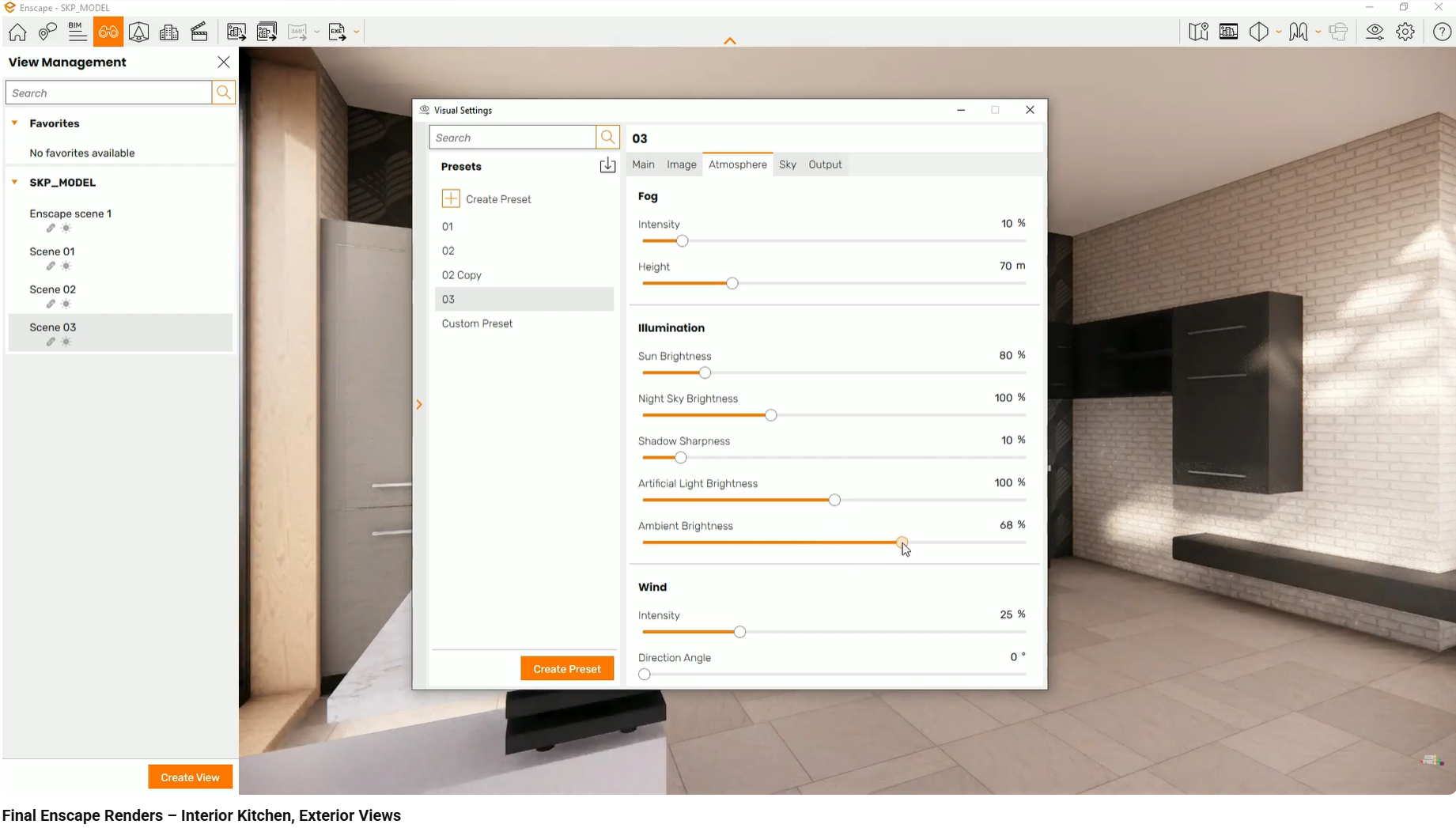Image resolution: width=1456 pixels, height=828 pixels.
Task: Open the export EXE dropdown arrow
Action: point(357,32)
